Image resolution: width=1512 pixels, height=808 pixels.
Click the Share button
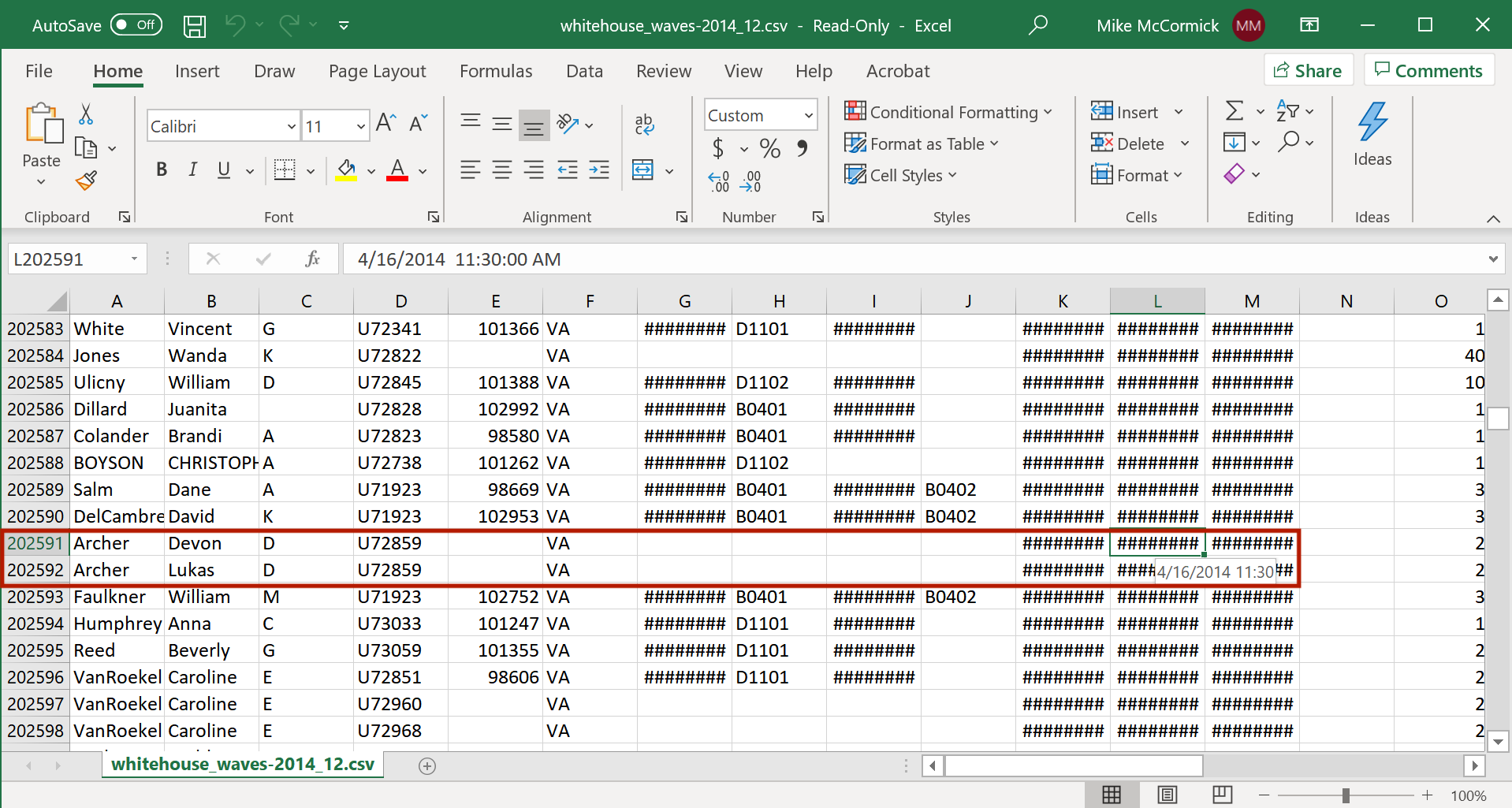coord(1308,71)
